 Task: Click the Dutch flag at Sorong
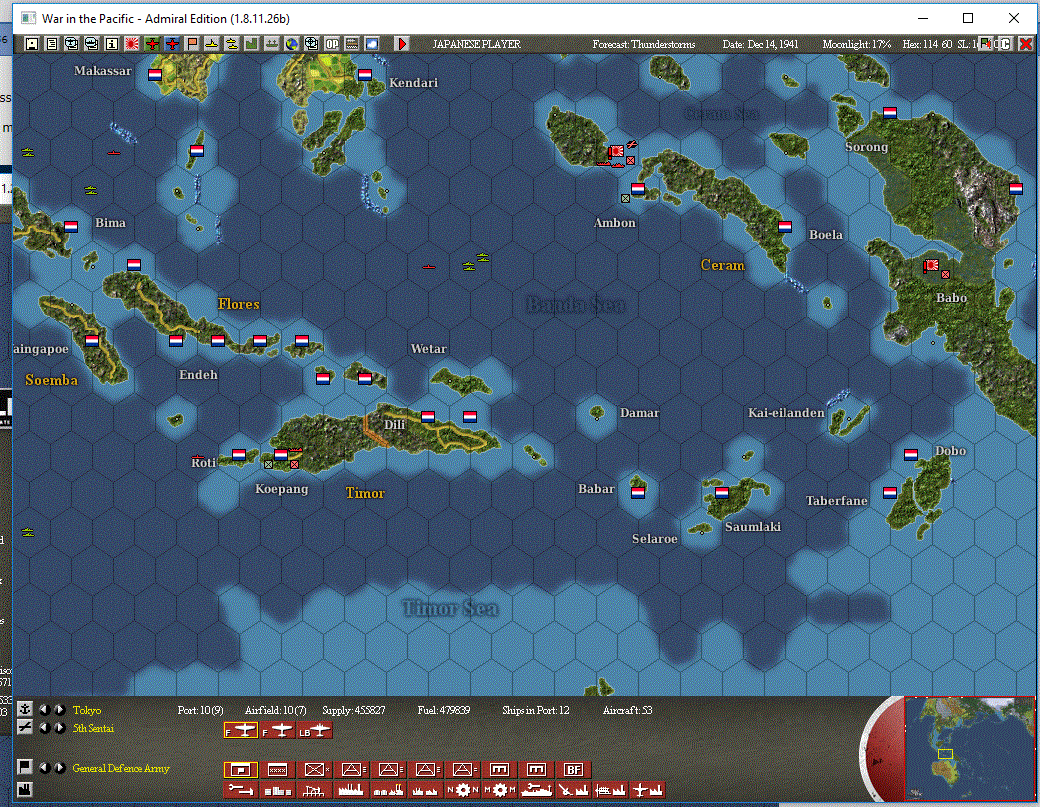tap(890, 113)
